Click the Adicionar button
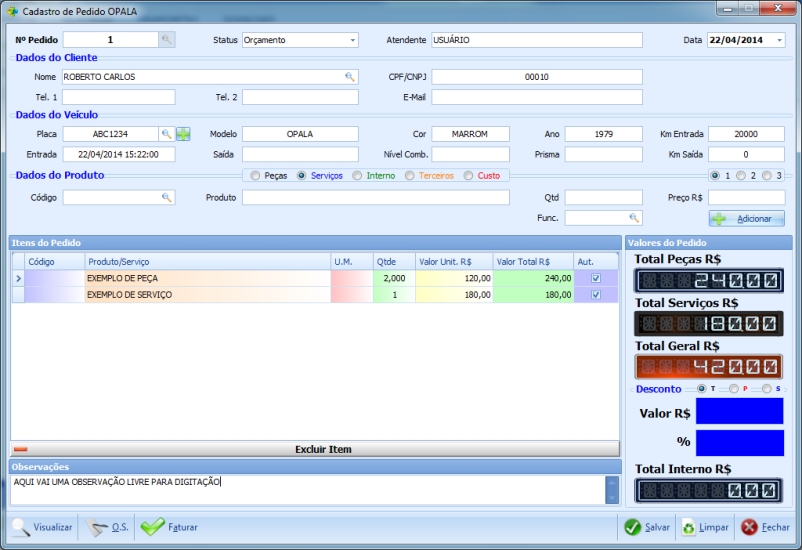Viewport: 802px width, 550px height. (x=747, y=218)
